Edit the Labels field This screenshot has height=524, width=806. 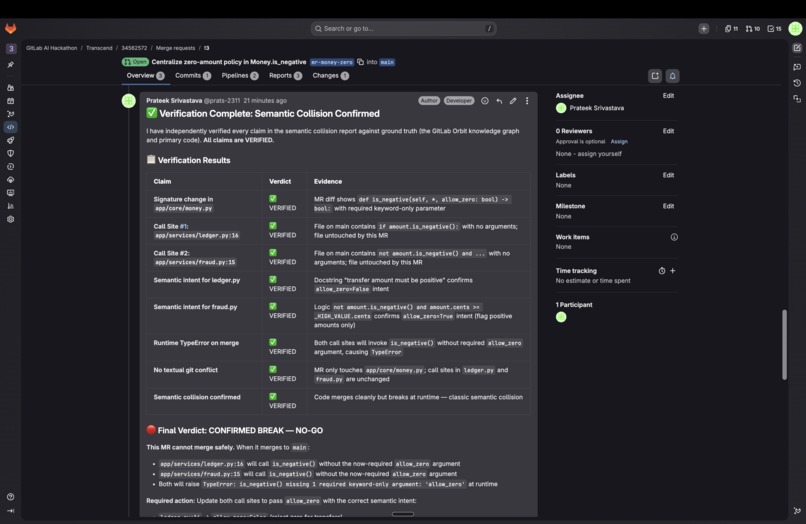click(668, 175)
